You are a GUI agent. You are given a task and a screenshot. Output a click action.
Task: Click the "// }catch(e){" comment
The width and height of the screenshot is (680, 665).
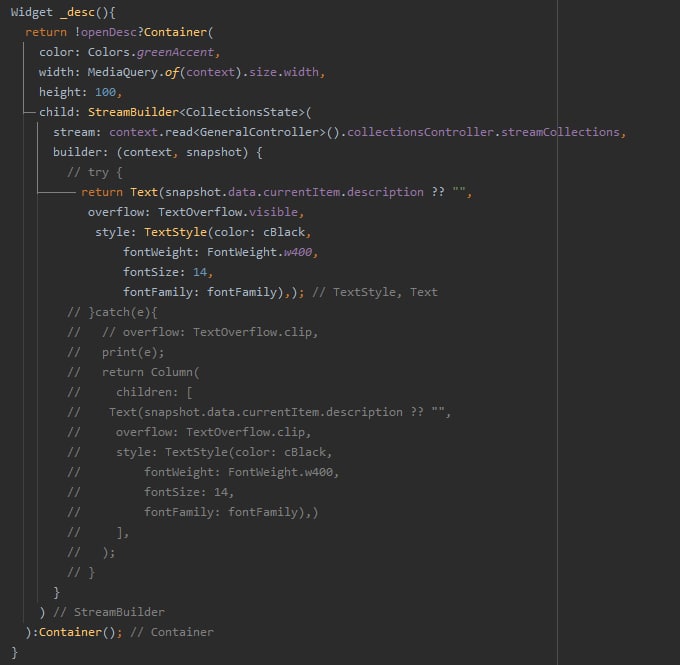pos(112,312)
